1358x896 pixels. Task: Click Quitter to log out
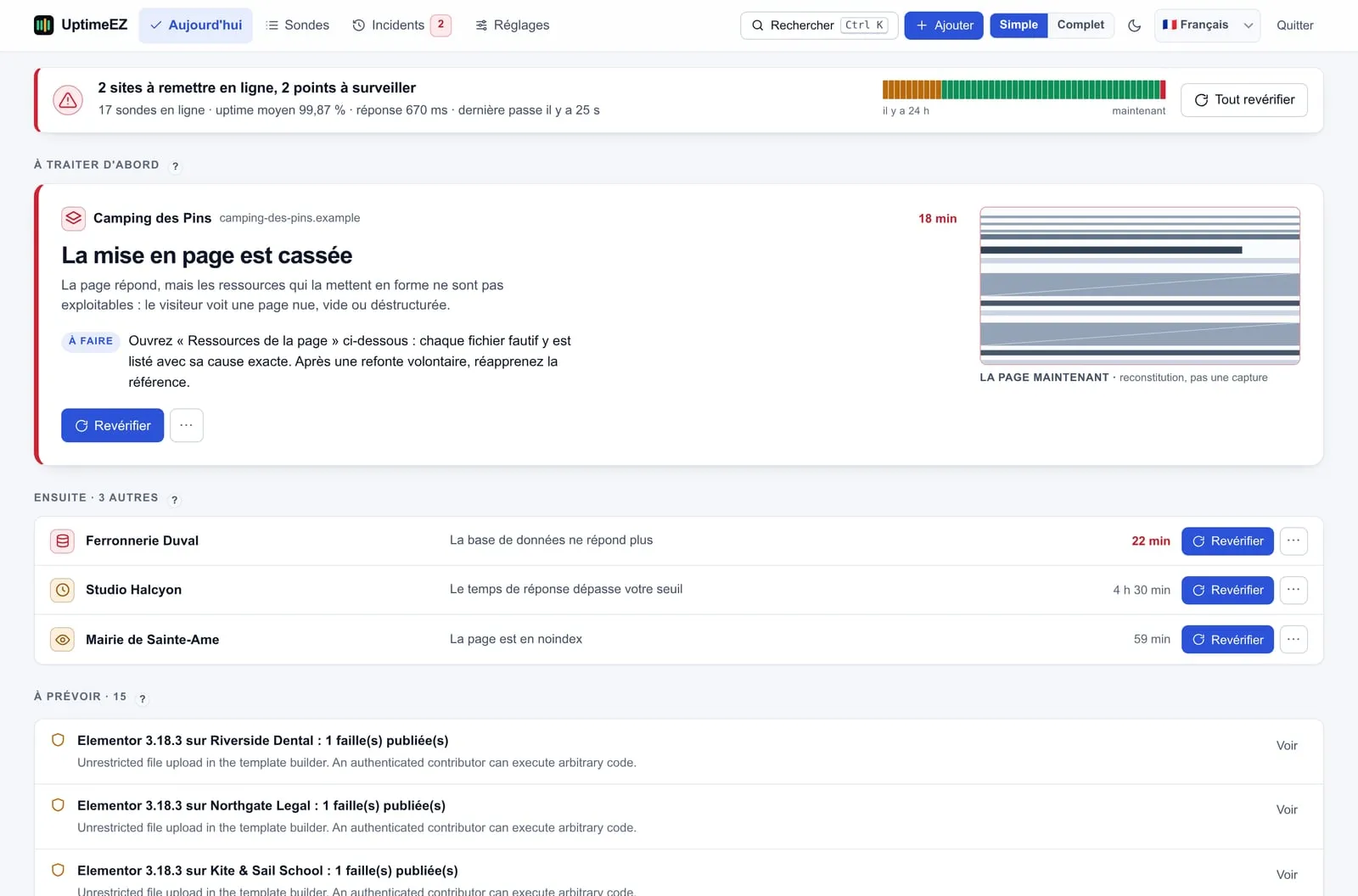(1294, 25)
